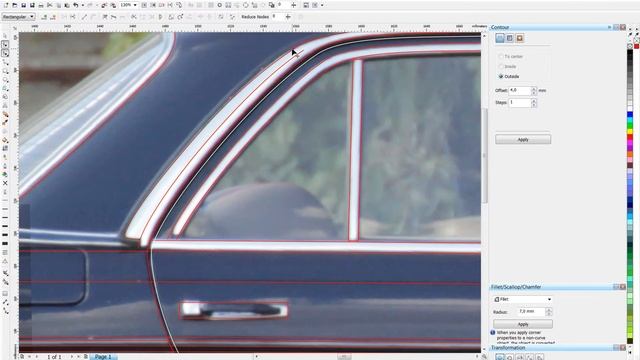
Task: Apply the Fillet radius settings
Action: tap(523, 324)
